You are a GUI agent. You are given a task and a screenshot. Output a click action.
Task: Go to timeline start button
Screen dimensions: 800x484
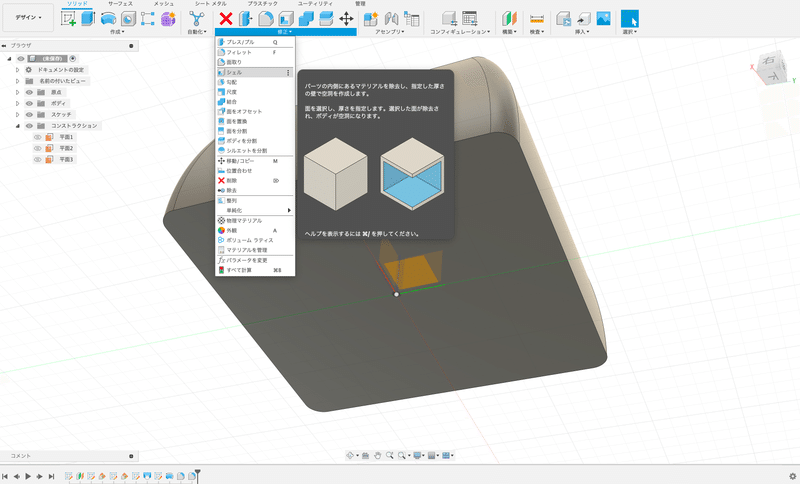pos(5,476)
